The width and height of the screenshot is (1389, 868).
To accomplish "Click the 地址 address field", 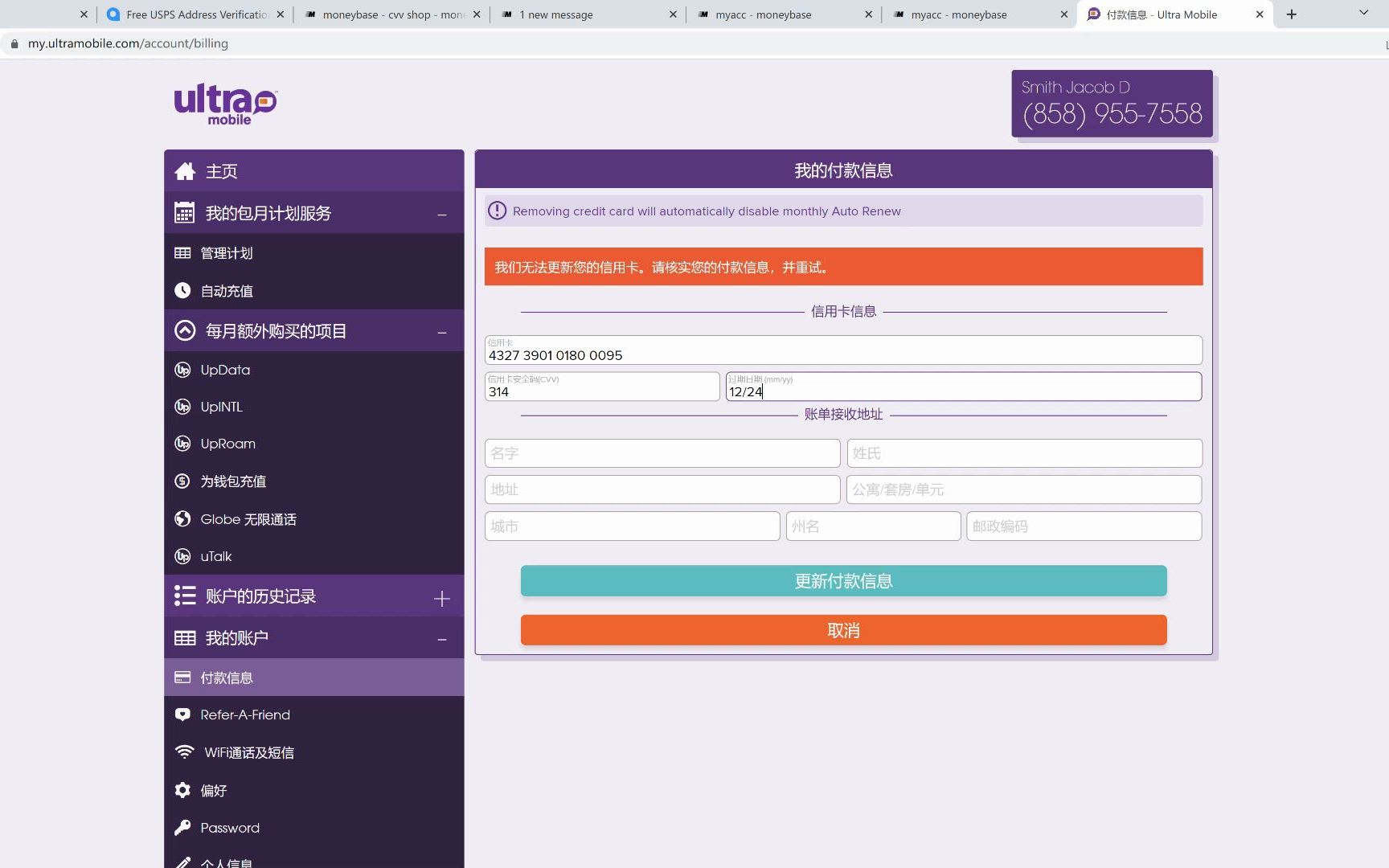I will pyautogui.click(x=662, y=489).
